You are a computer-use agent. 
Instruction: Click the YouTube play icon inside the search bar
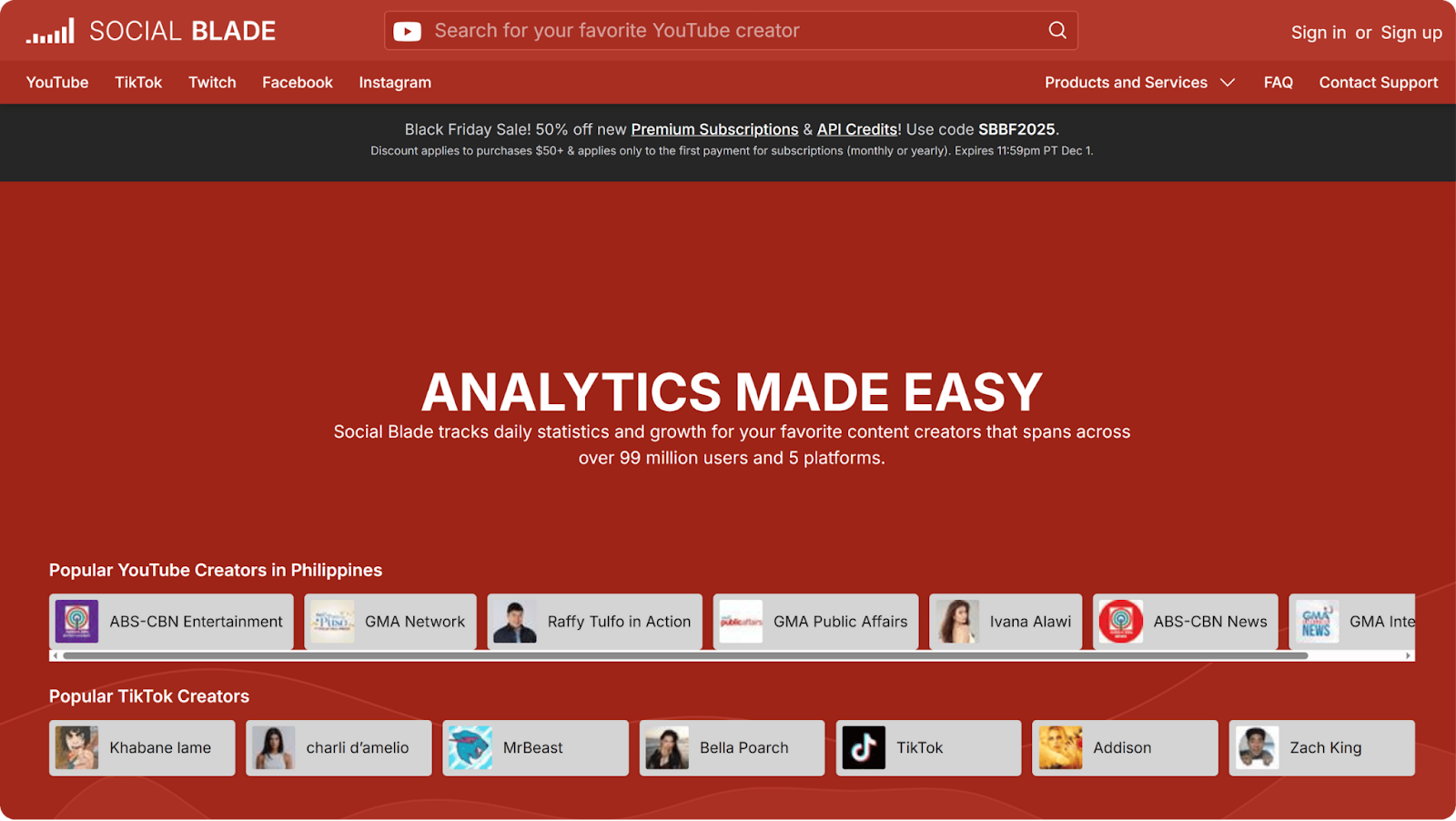408,30
